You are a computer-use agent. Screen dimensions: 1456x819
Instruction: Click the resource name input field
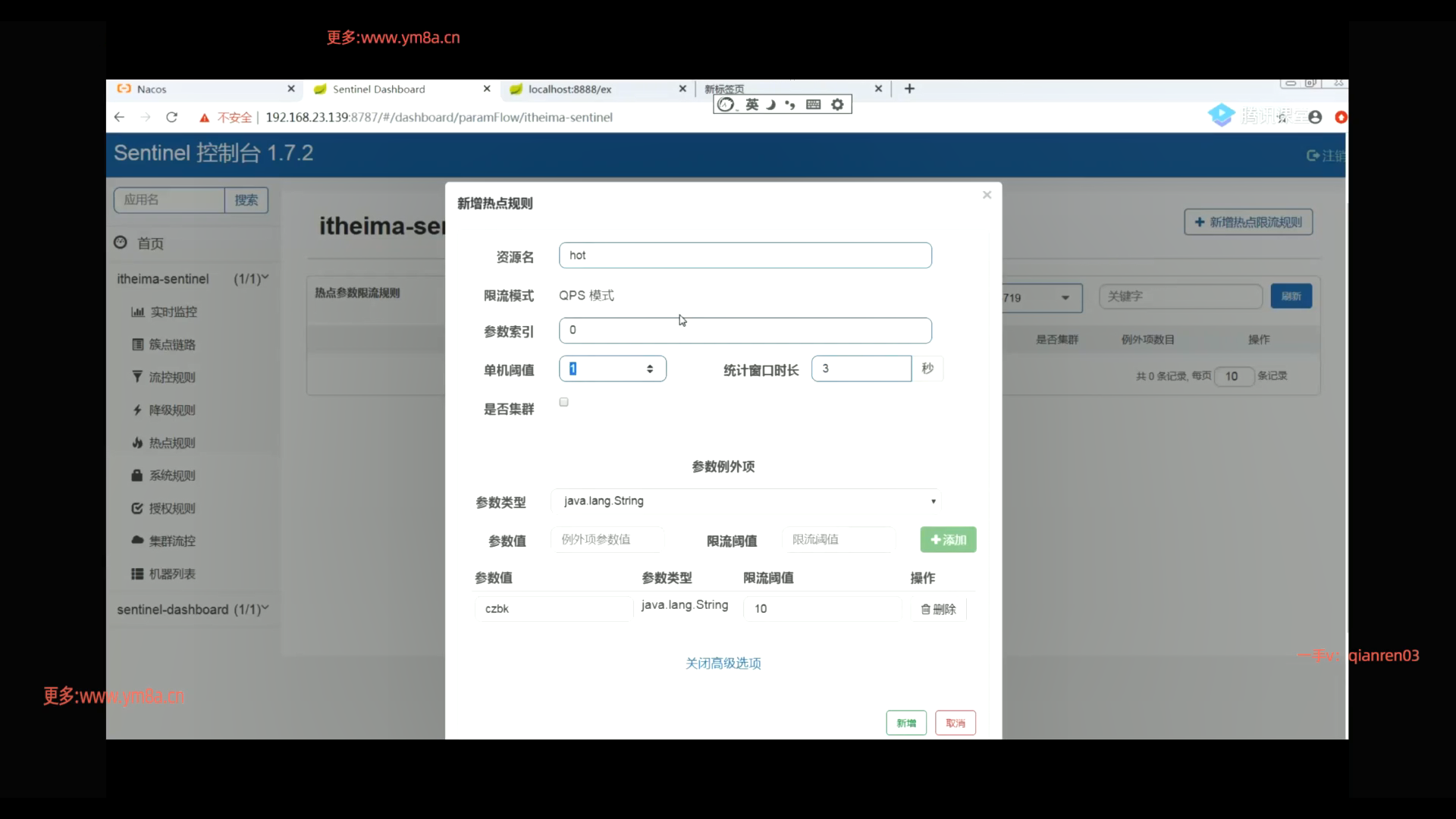[745, 256]
